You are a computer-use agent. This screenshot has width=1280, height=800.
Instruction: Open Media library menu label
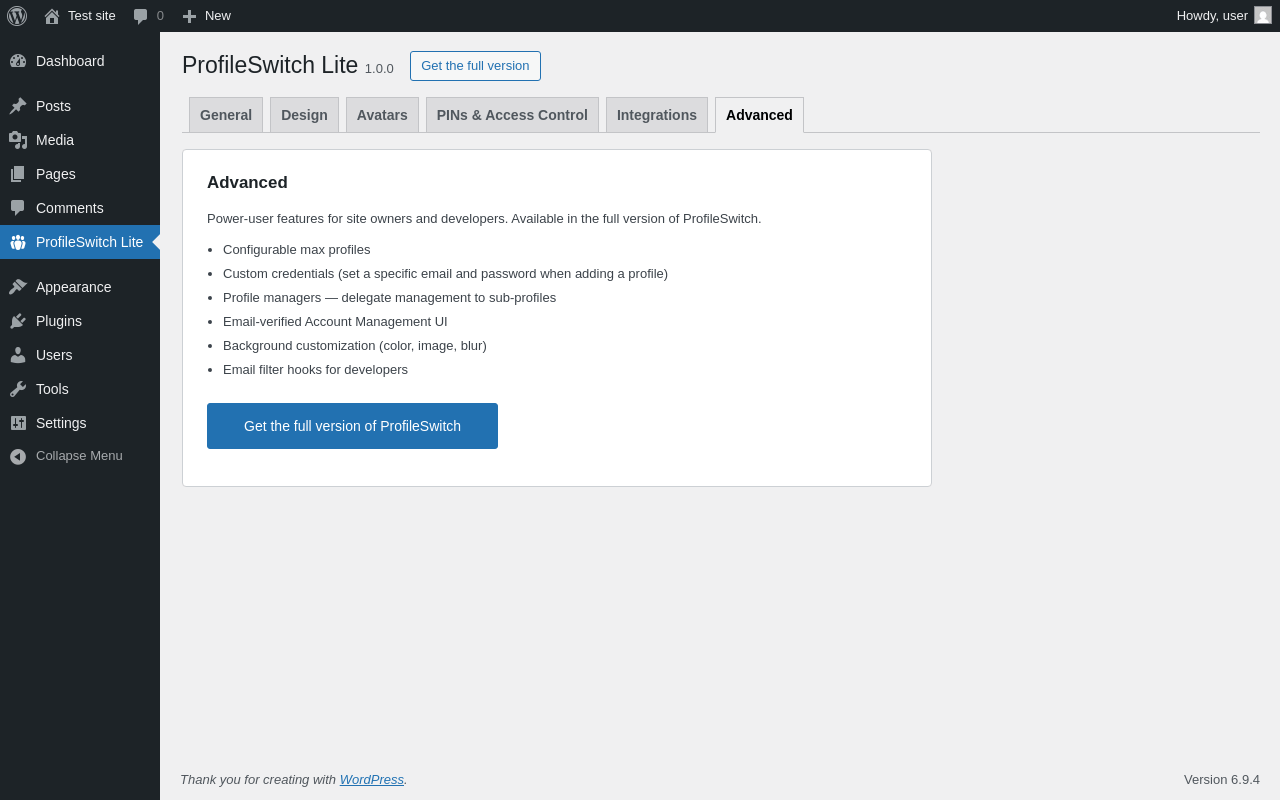[x=55, y=140]
